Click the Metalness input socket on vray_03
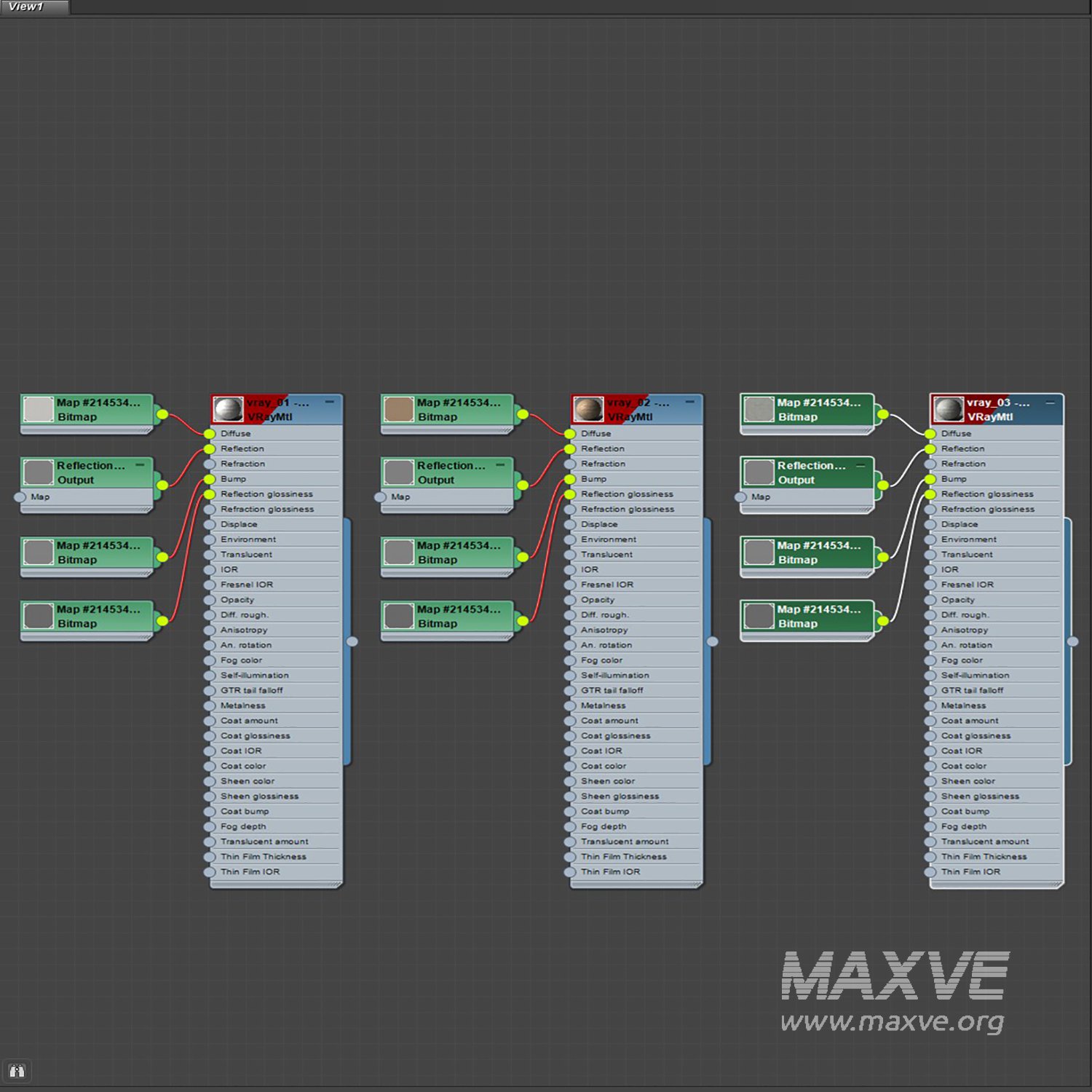Viewport: 1092px width, 1092px height. [930, 706]
